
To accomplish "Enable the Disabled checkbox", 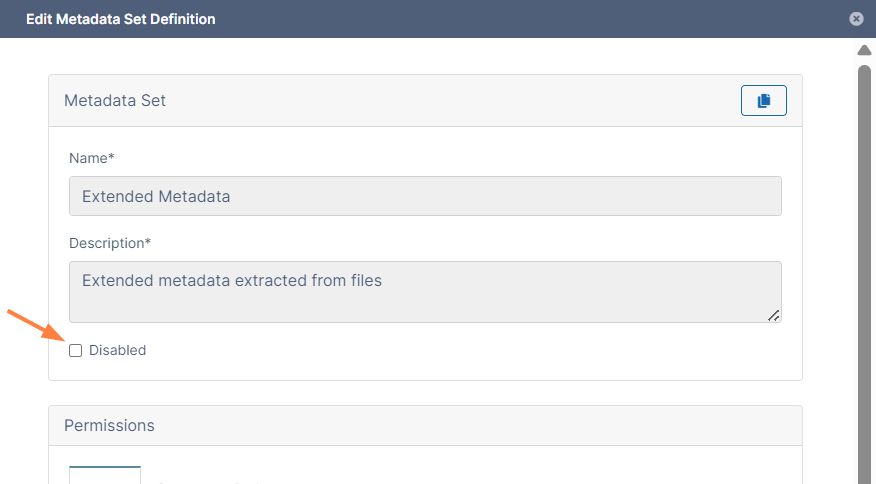I will (x=75, y=350).
